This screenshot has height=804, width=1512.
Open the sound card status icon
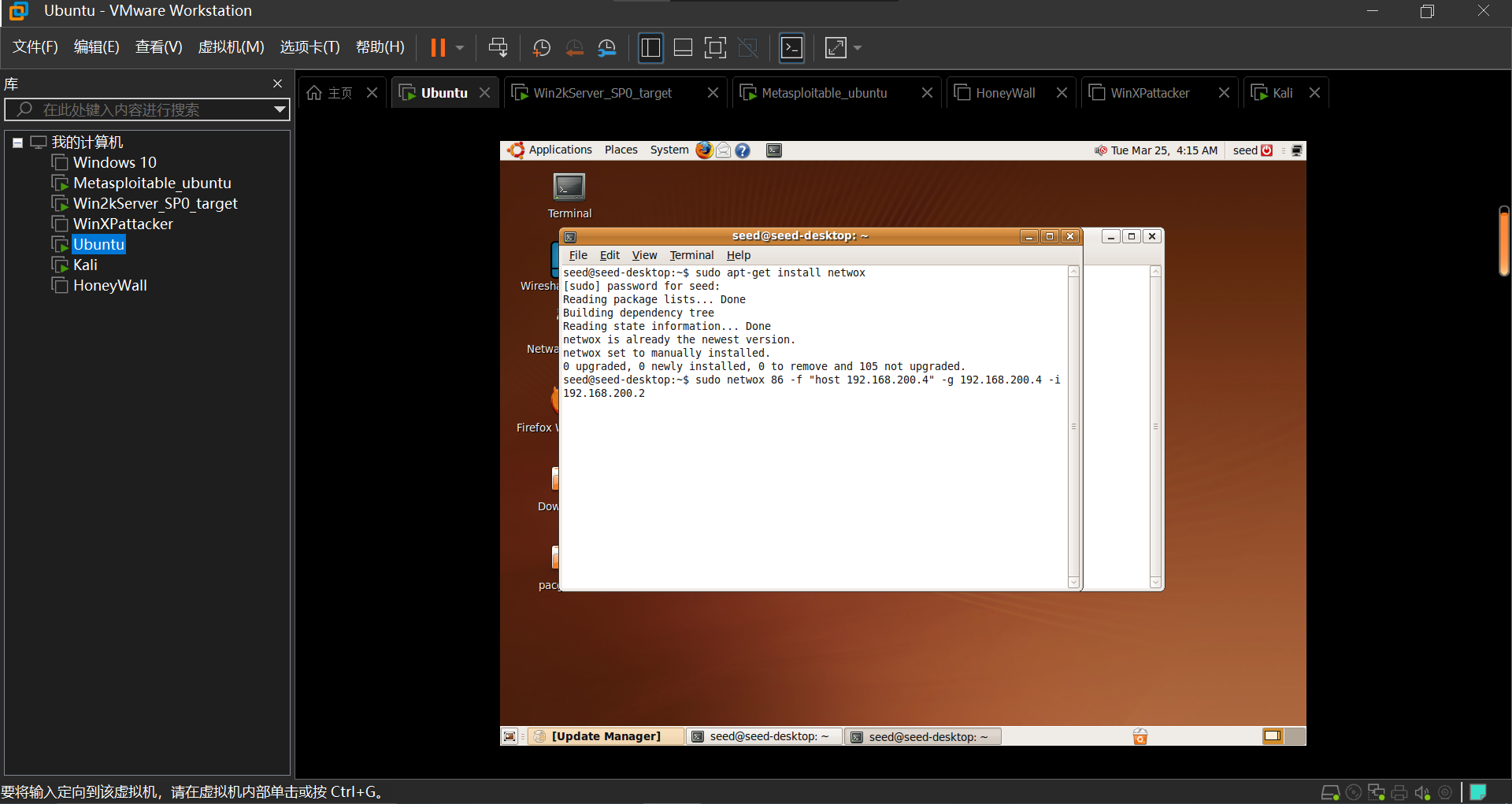pos(1422,792)
